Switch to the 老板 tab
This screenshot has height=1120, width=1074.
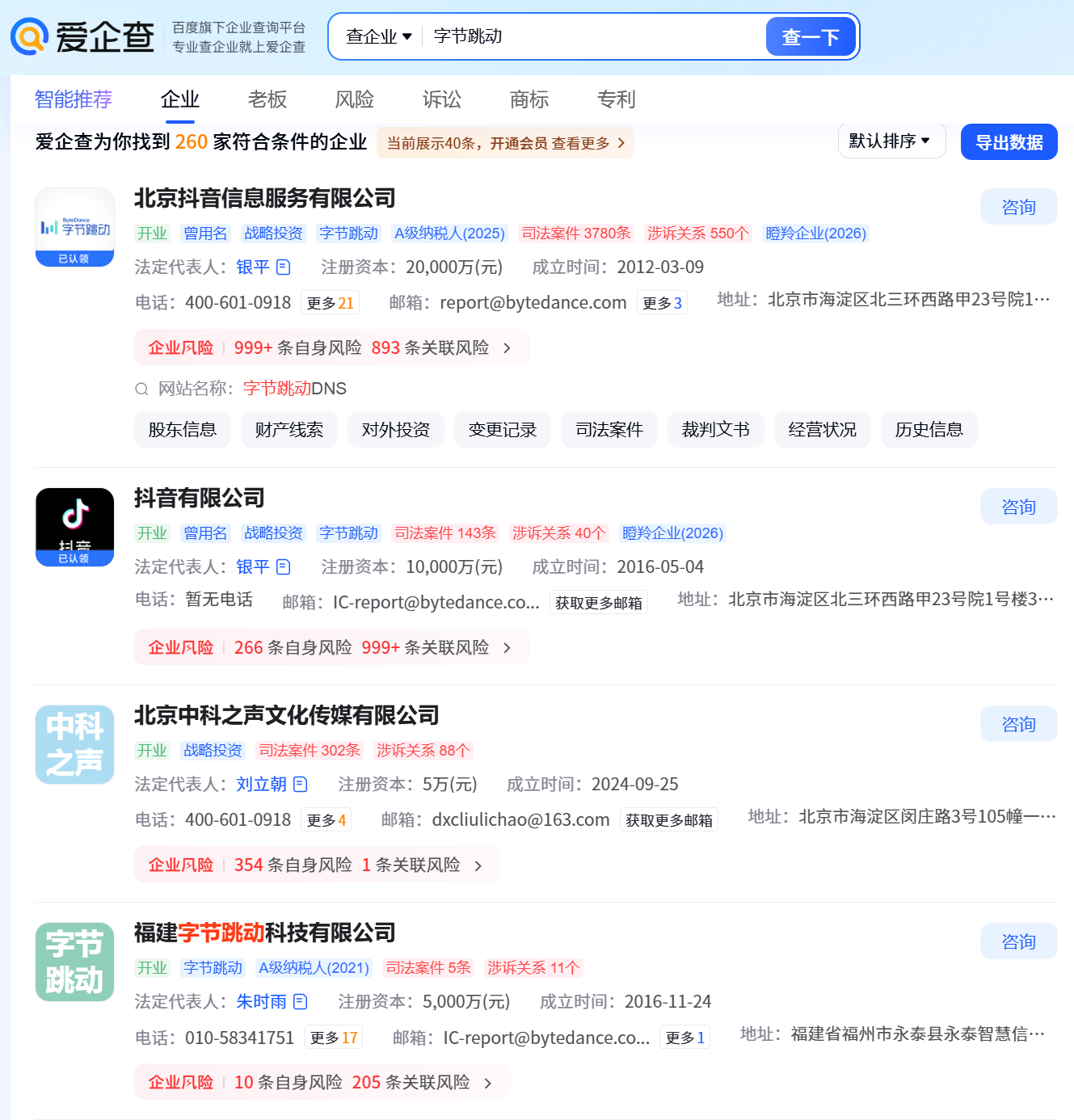point(267,99)
